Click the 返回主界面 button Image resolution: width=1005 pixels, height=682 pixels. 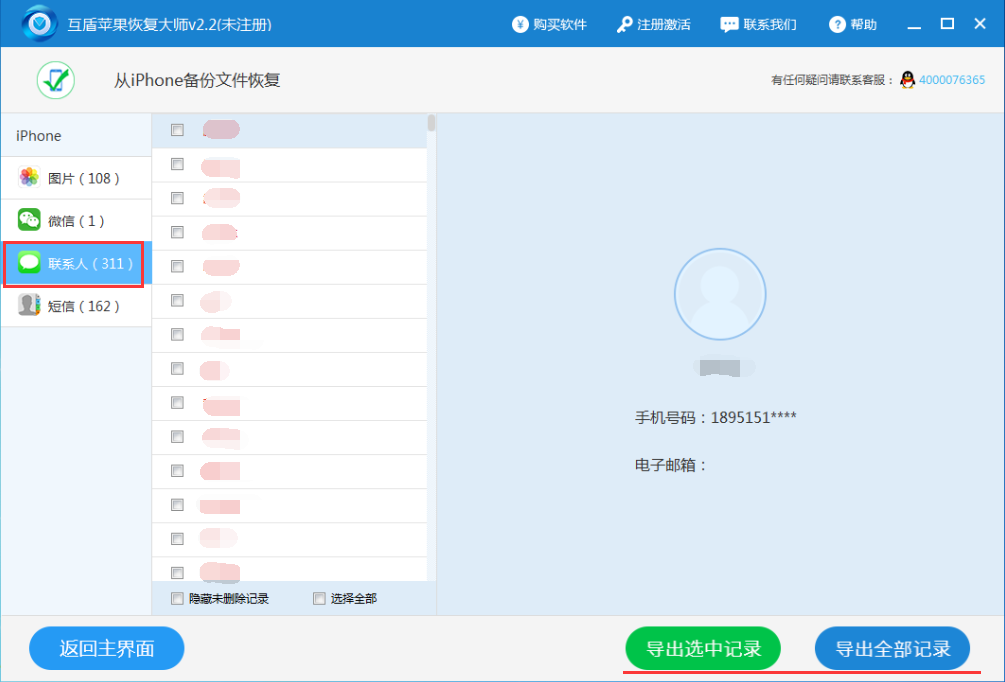click(x=106, y=648)
